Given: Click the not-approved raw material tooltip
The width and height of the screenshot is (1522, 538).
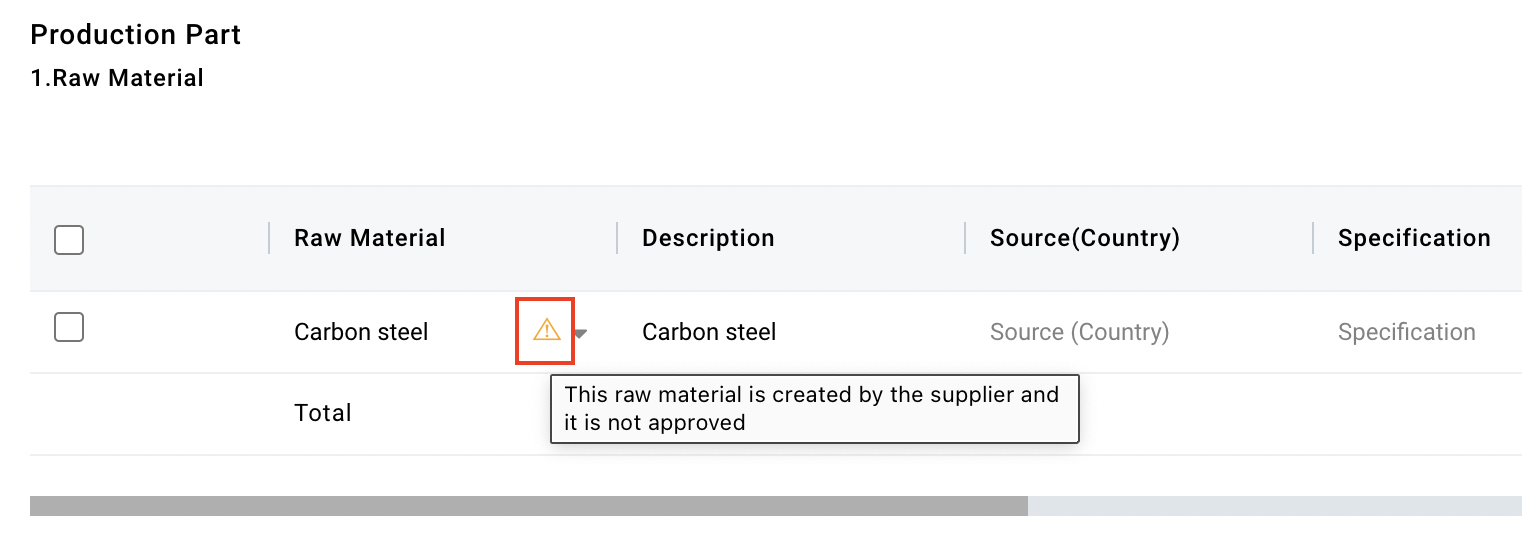Looking at the screenshot, I should pos(814,408).
